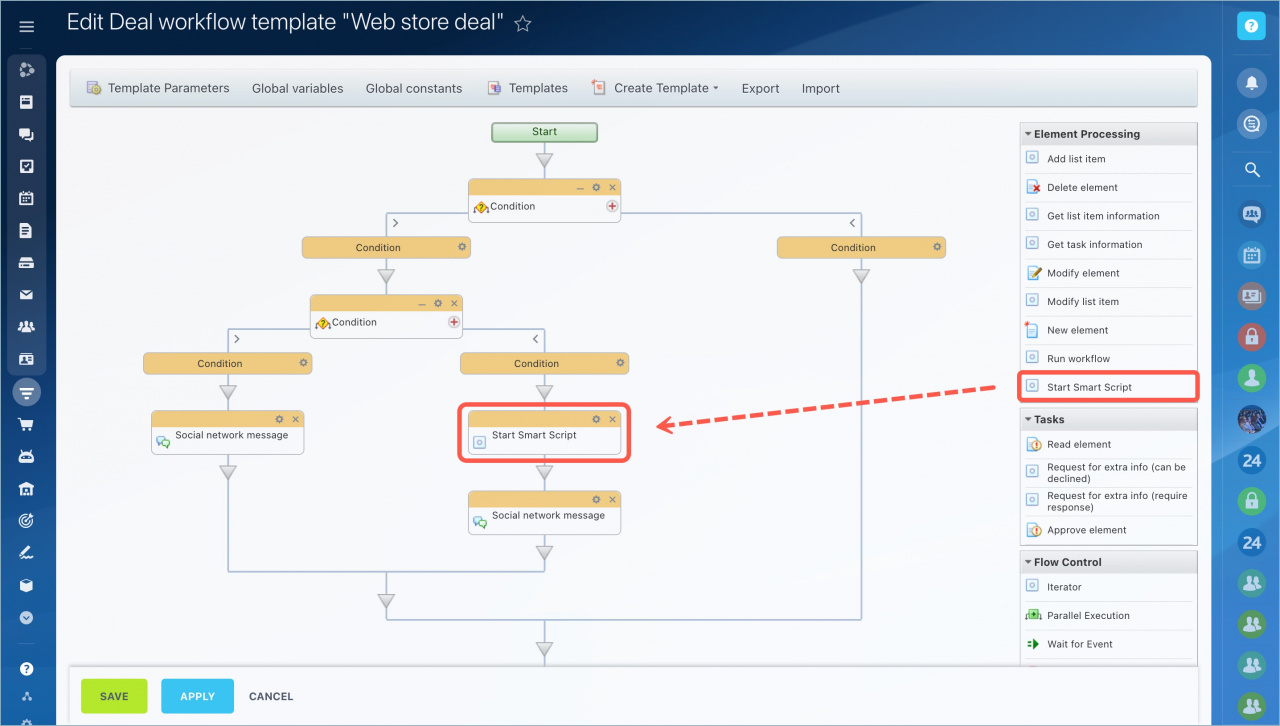Mark template as favorite with star icon

point(523,24)
